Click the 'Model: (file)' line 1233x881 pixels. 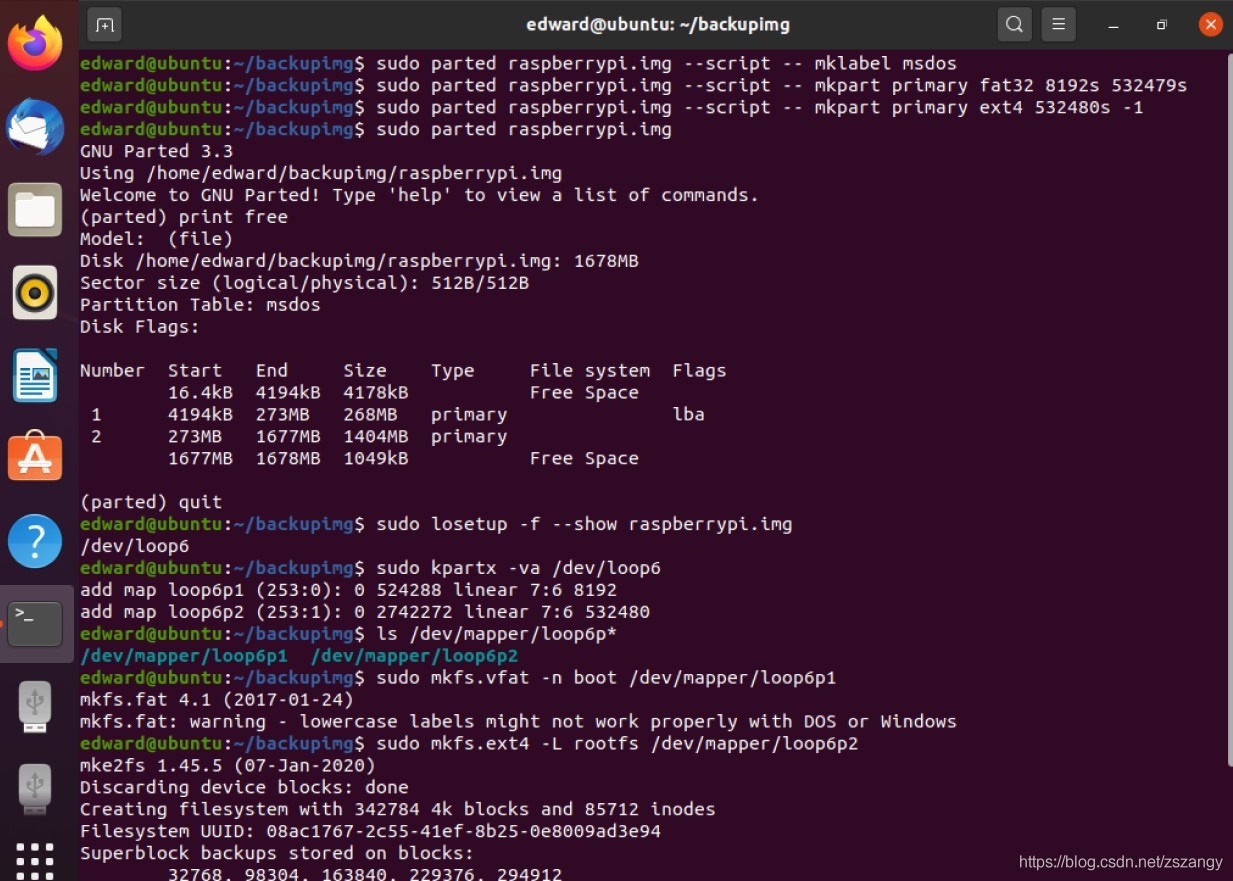coord(156,239)
